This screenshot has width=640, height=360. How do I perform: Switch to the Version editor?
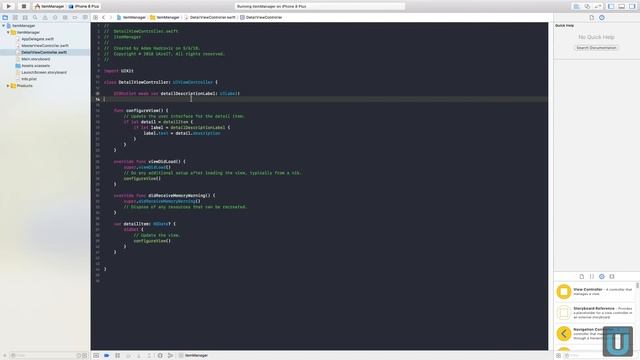click(x=598, y=7)
